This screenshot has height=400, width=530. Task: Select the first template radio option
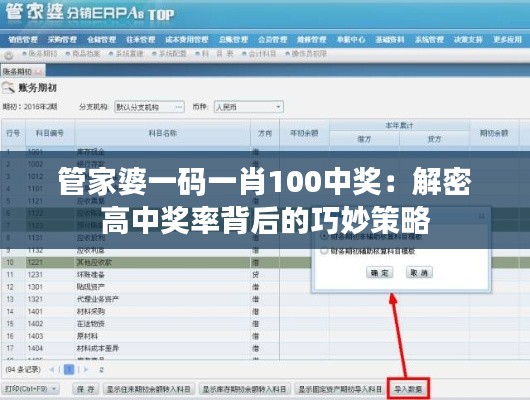(x=324, y=236)
